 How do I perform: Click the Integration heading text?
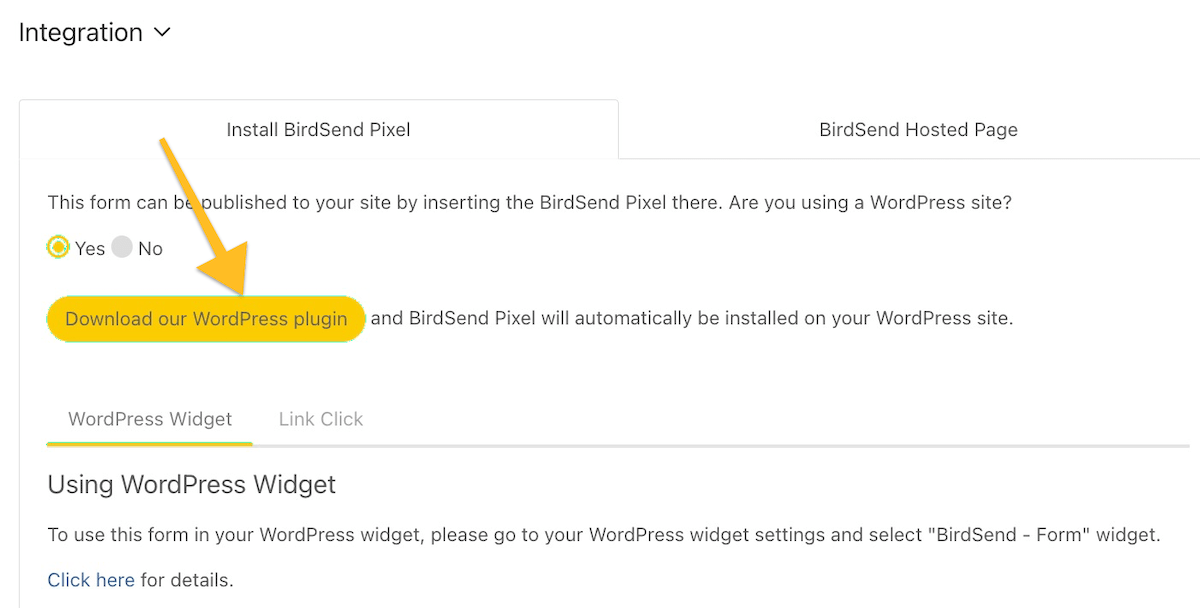[x=80, y=33]
